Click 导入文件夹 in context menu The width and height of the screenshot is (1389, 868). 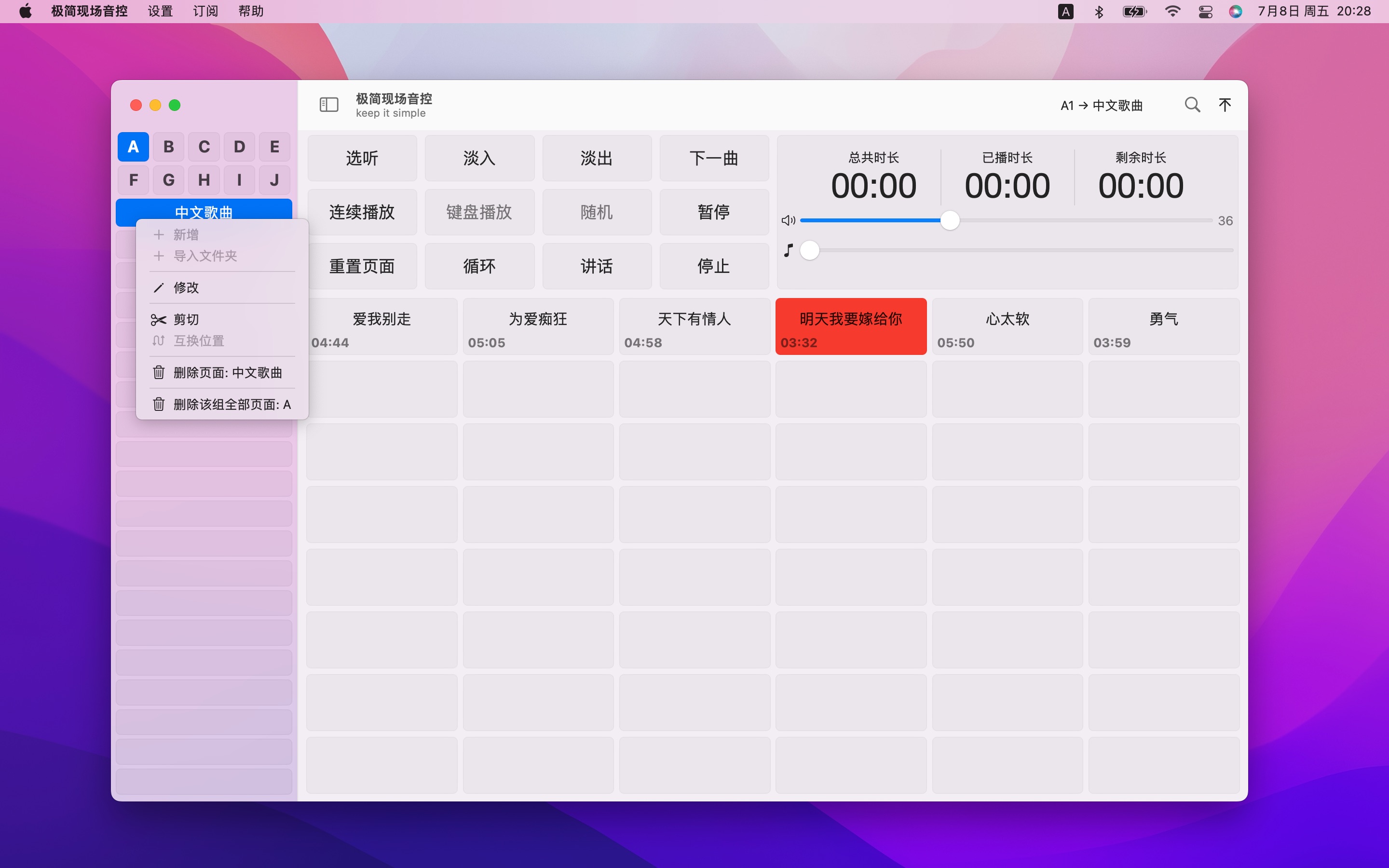221,256
